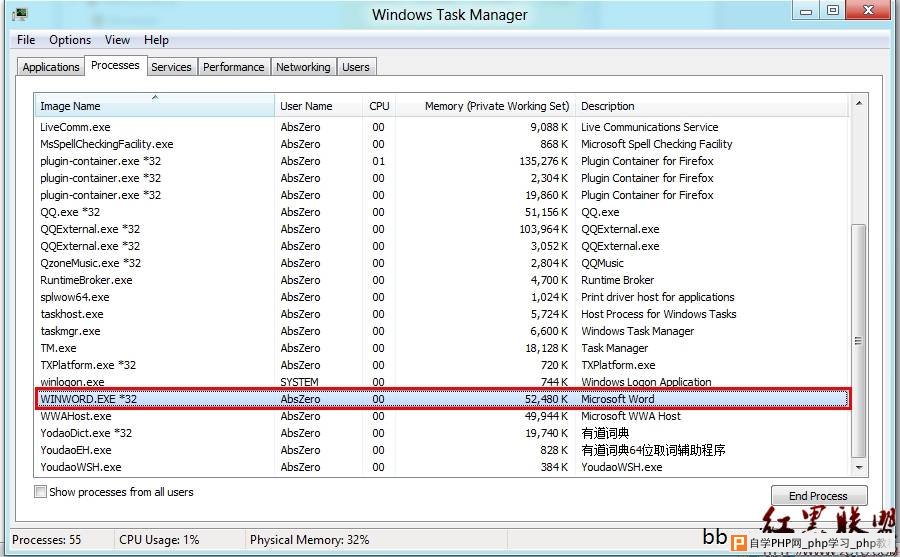The height and width of the screenshot is (557, 900).
Task: Switch to the Users tab
Action: [x=355, y=67]
